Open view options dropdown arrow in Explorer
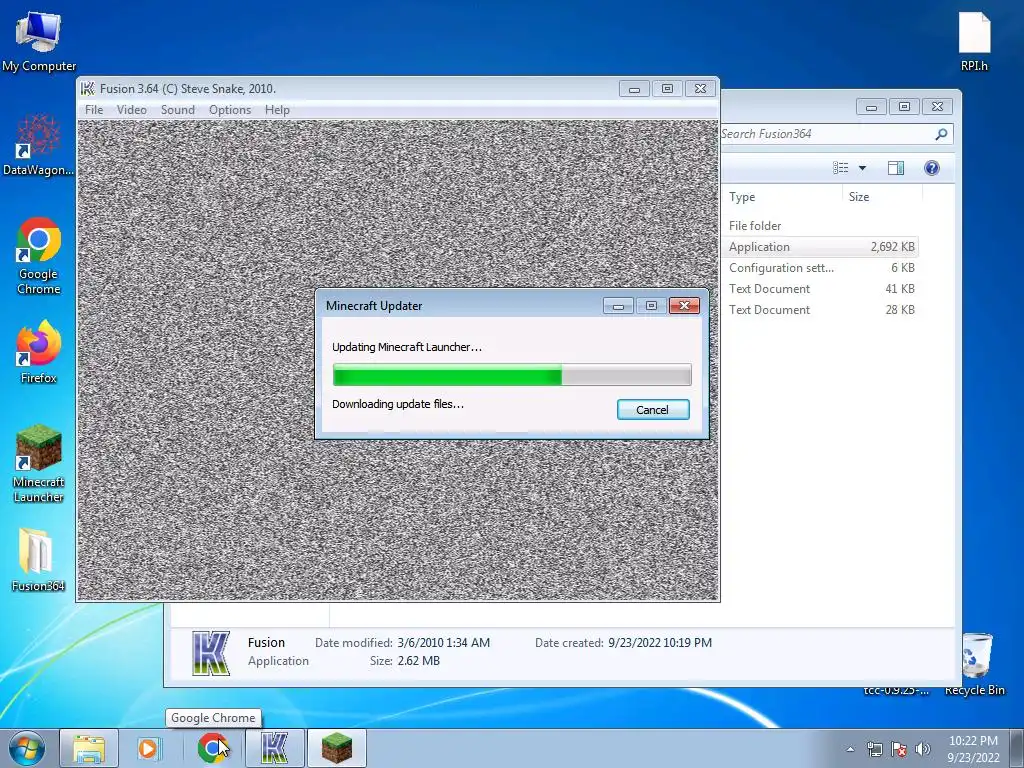Screen dimensions: 1024x768 [x=862, y=168]
